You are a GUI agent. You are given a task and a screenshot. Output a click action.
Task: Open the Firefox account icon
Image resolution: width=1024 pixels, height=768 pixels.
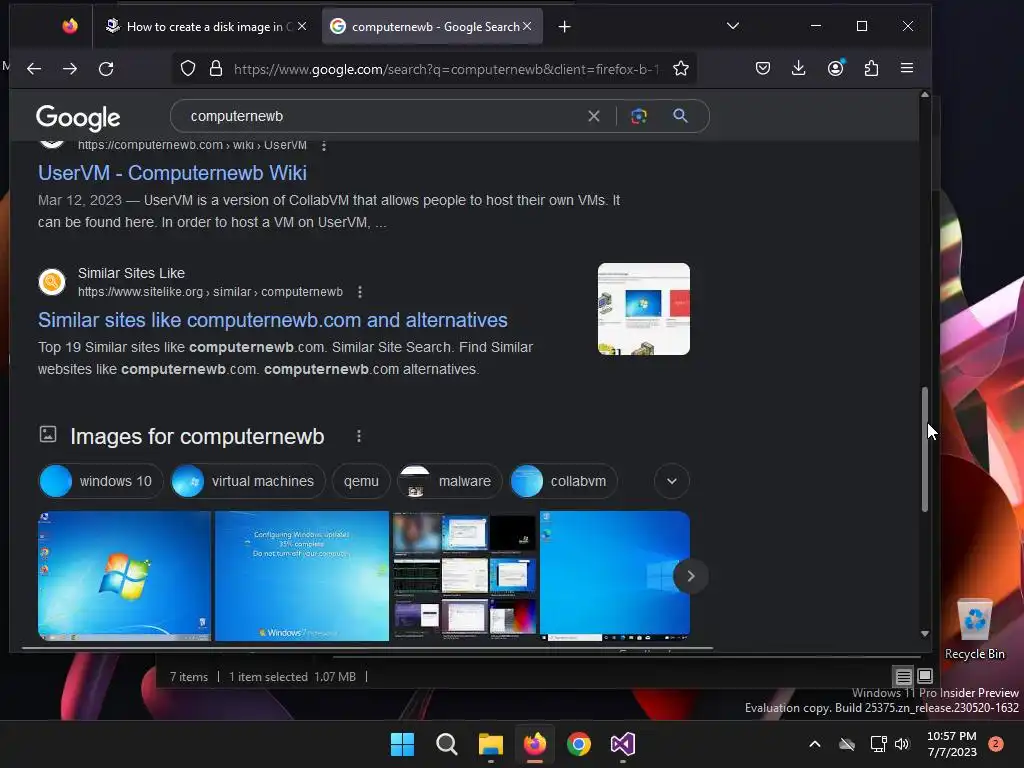pyautogui.click(x=835, y=68)
